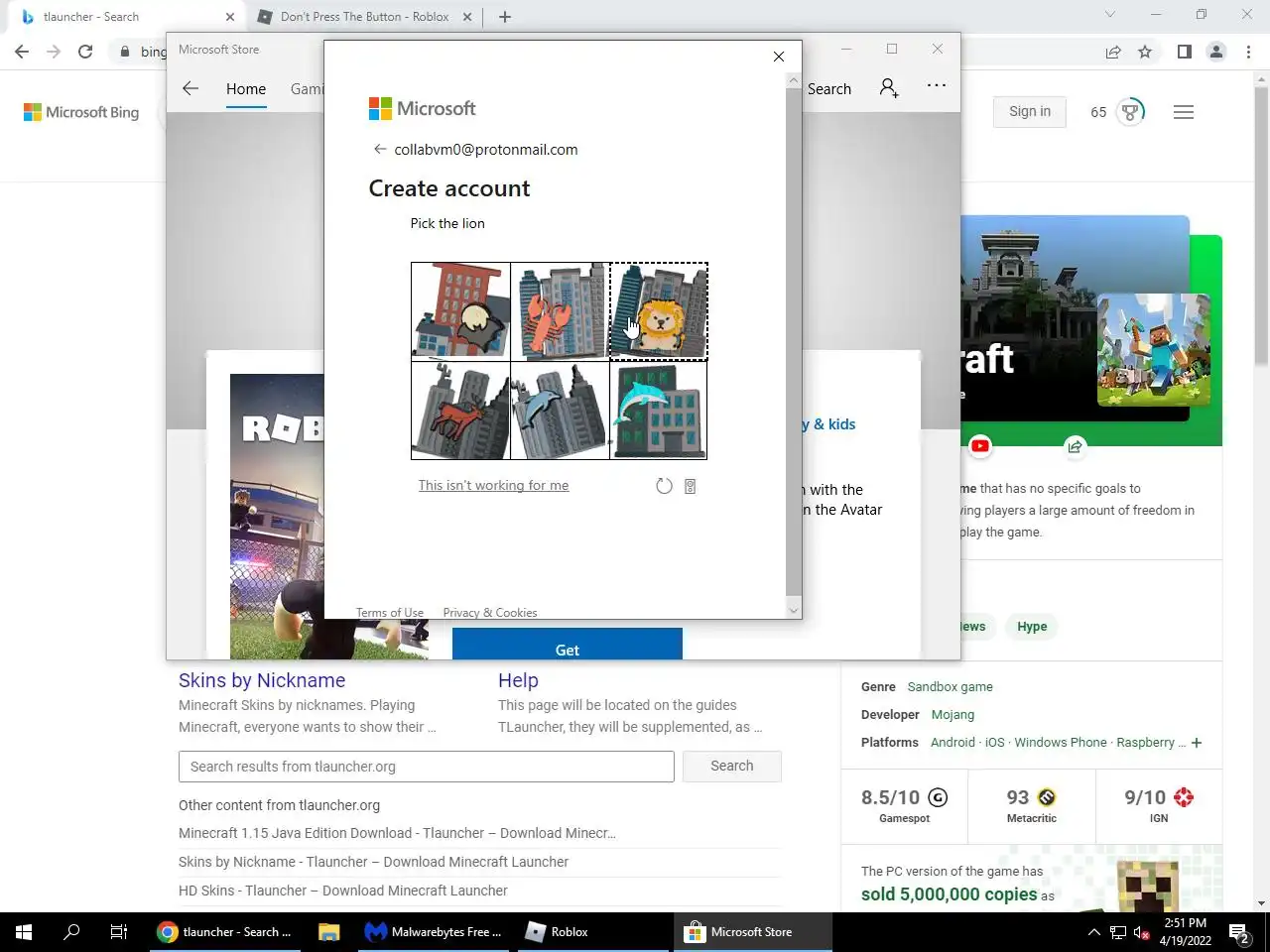Viewport: 1270px width, 952px height.
Task: Focus the 'Search results from tlauncher.org' field
Action: pos(427,767)
